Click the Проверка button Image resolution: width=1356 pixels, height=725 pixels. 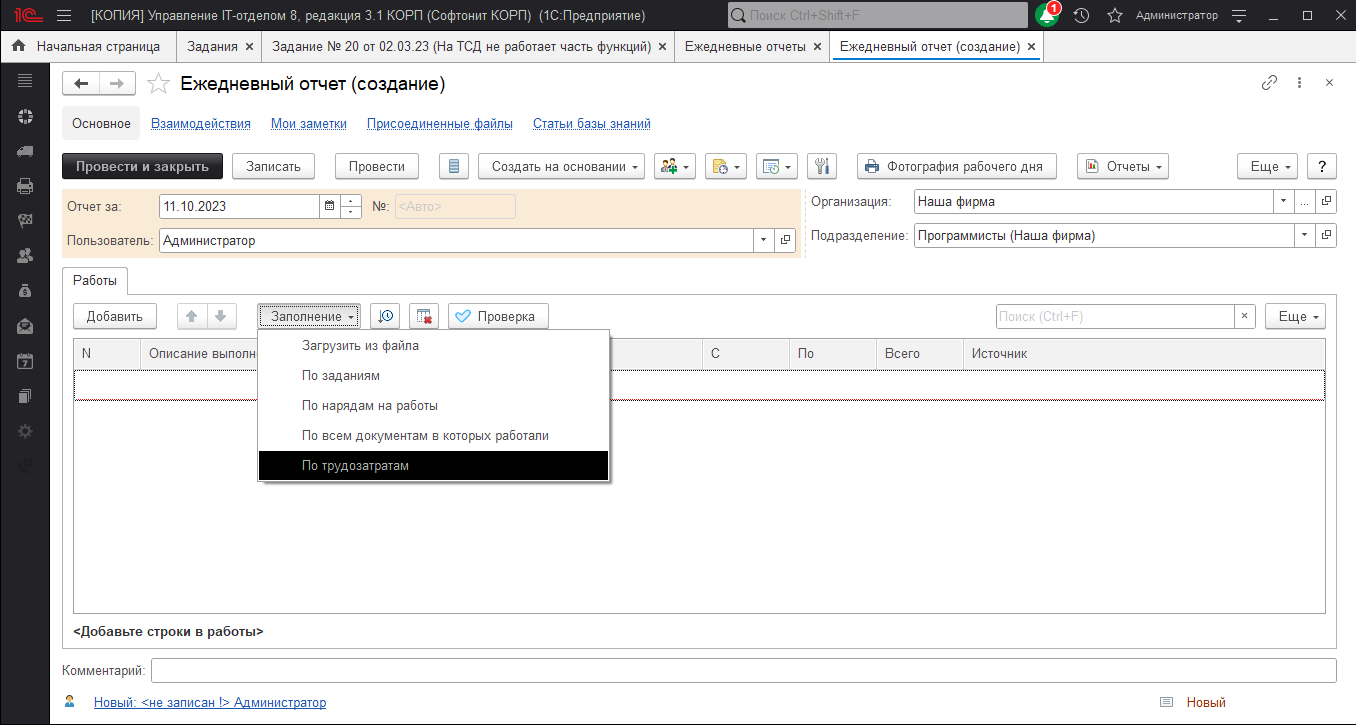pos(497,317)
